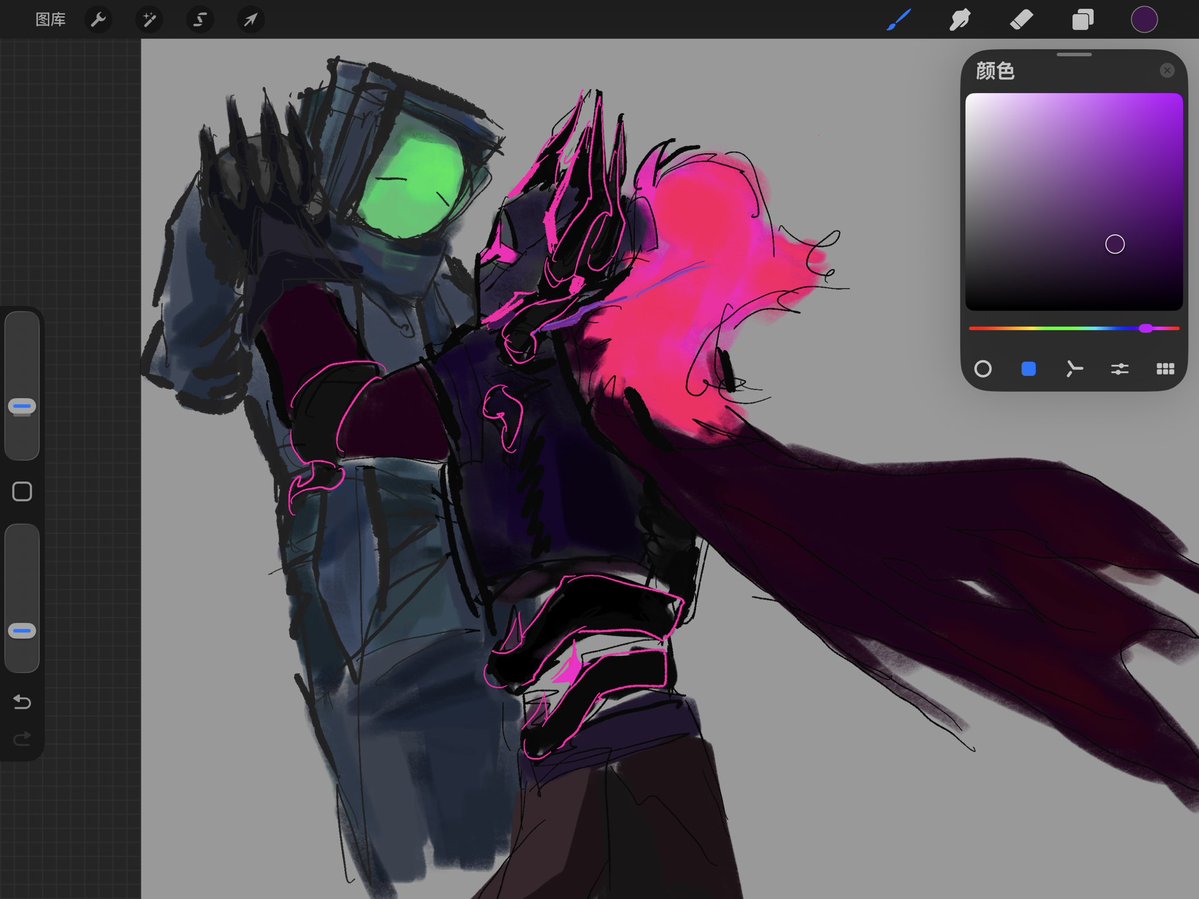Close the 颜色 color panel
The height and width of the screenshot is (899, 1199).
[1167, 70]
